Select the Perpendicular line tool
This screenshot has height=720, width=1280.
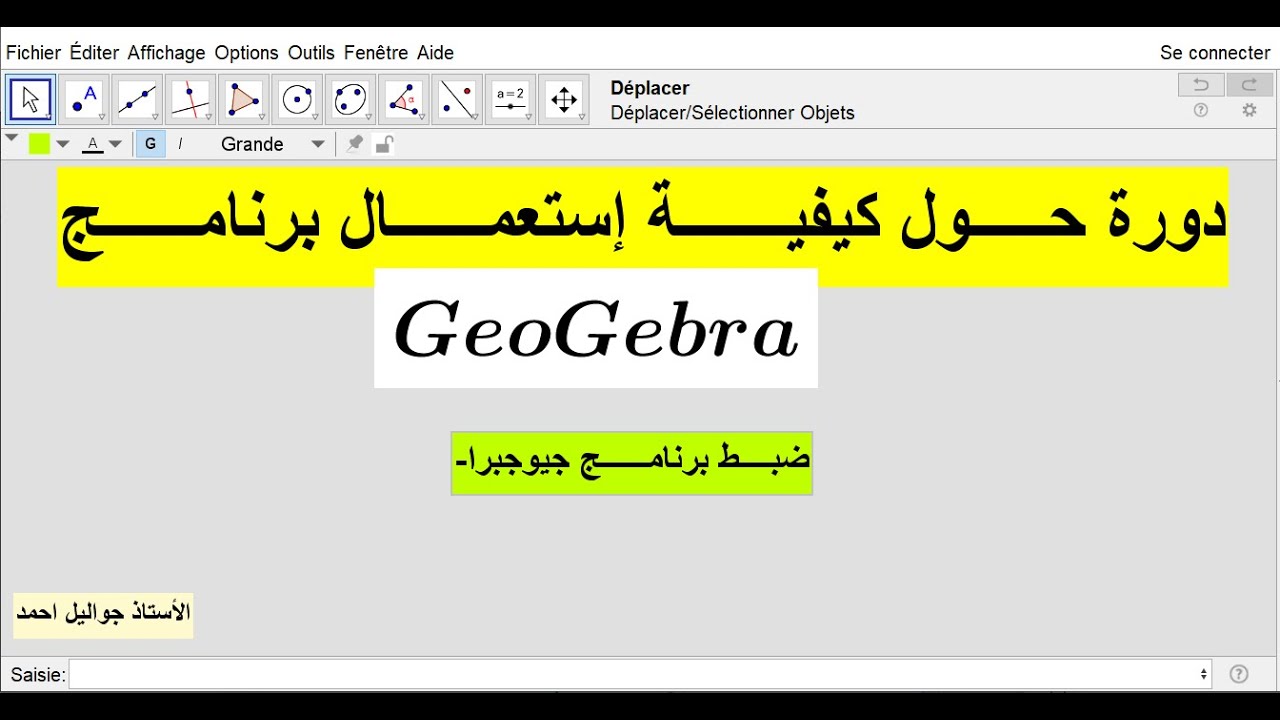click(190, 99)
